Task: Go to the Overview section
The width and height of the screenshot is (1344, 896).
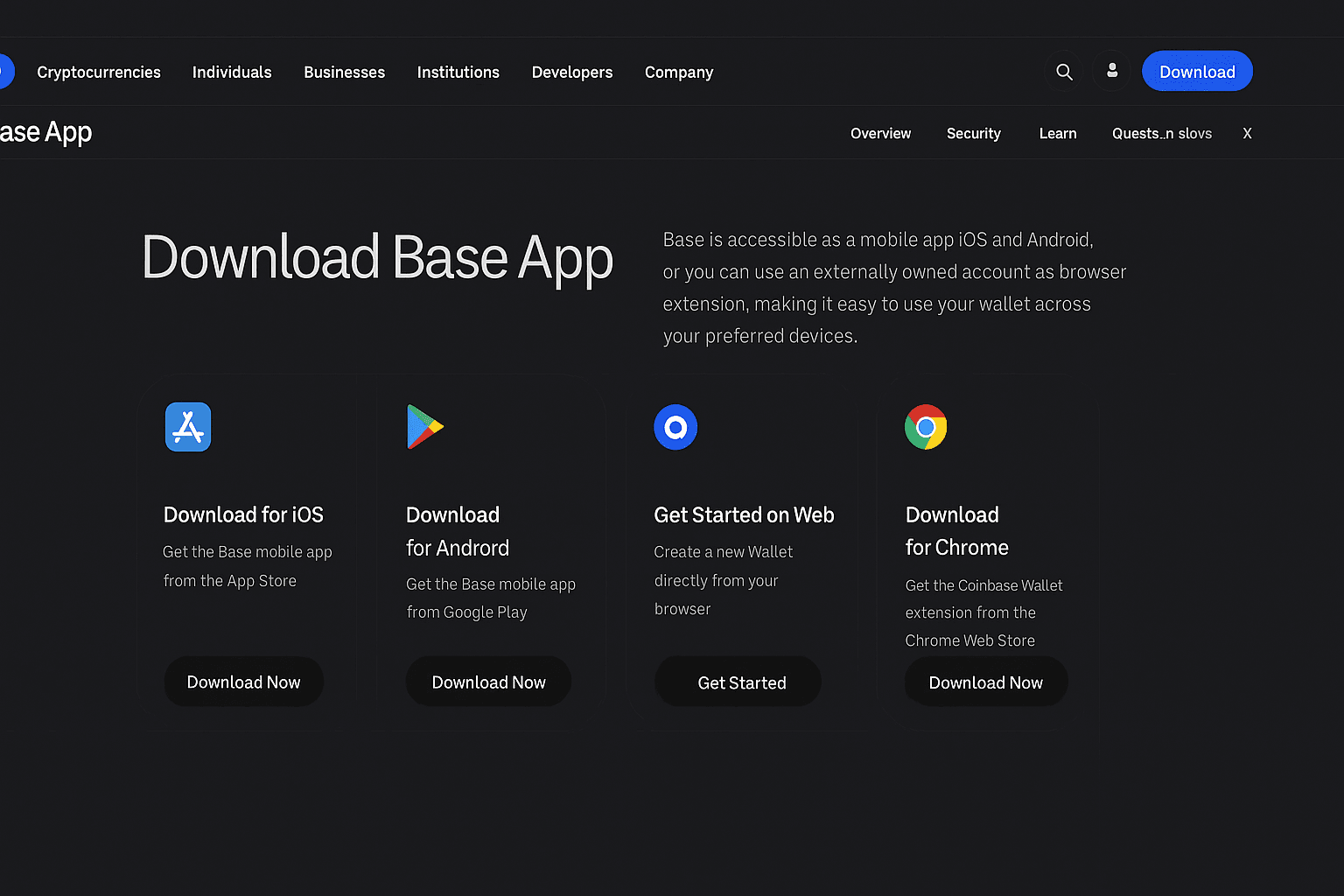Action: pos(880,133)
